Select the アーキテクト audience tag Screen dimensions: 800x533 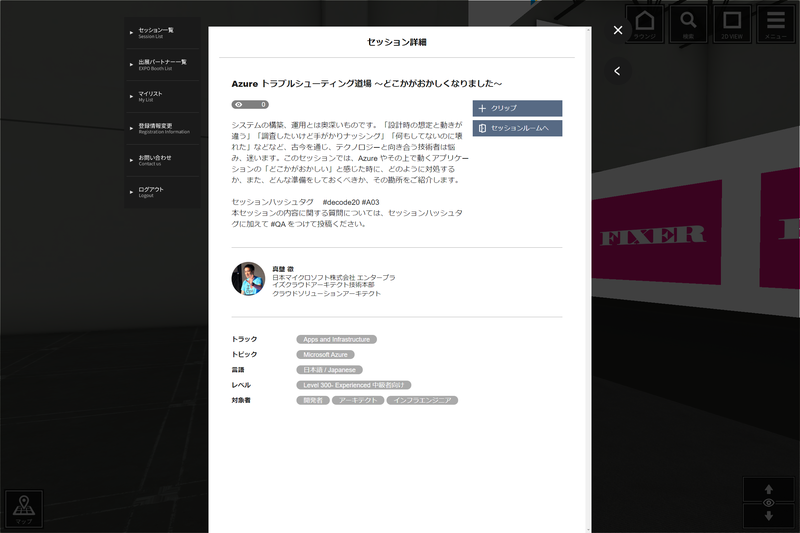pyautogui.click(x=358, y=400)
